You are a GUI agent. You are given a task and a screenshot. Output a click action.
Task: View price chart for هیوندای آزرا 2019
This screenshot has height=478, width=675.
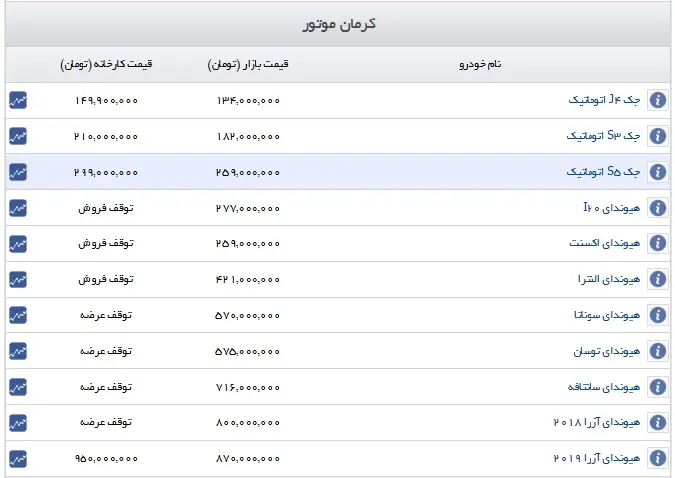tap(18, 459)
